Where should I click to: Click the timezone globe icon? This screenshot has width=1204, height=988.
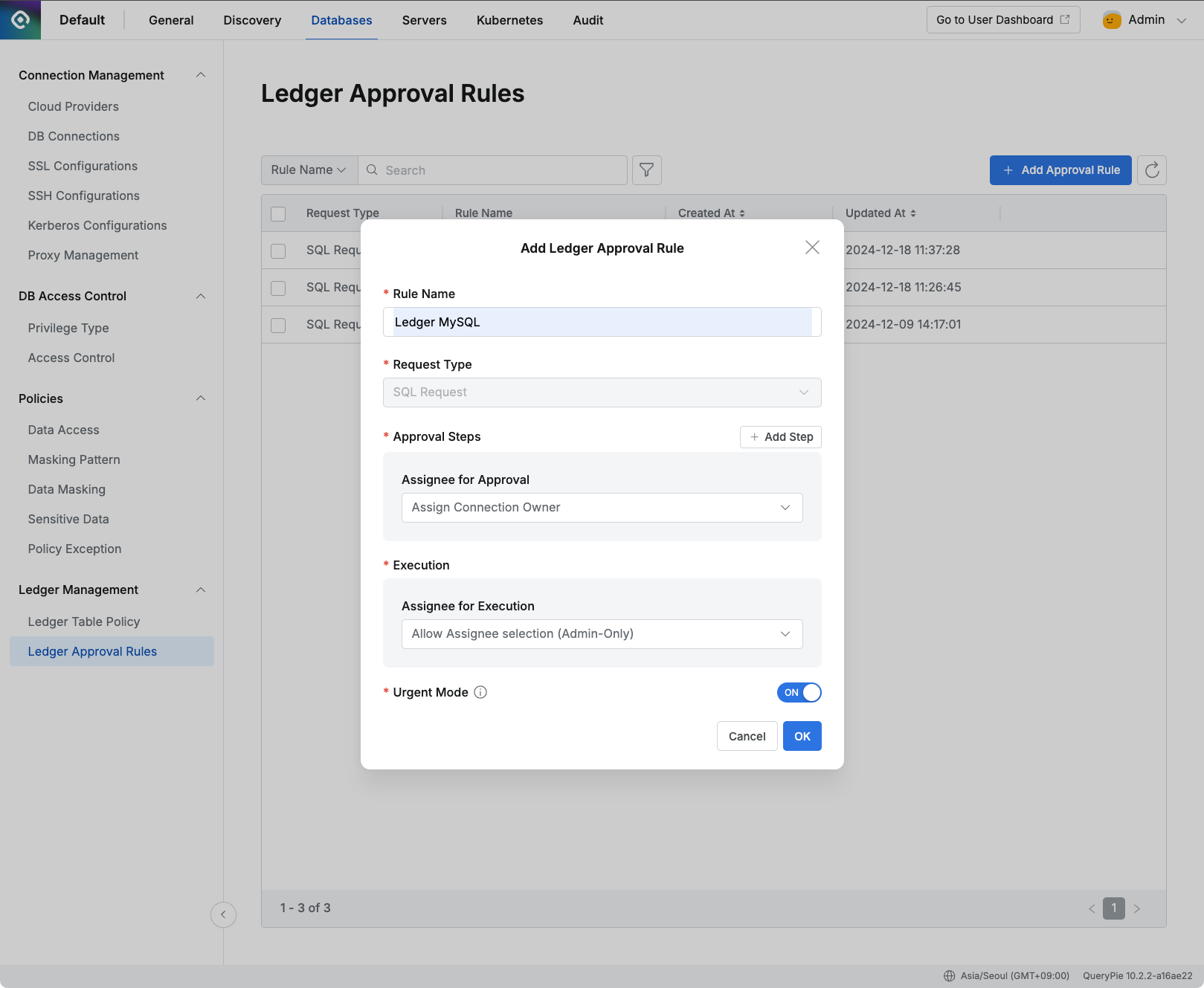[949, 975]
